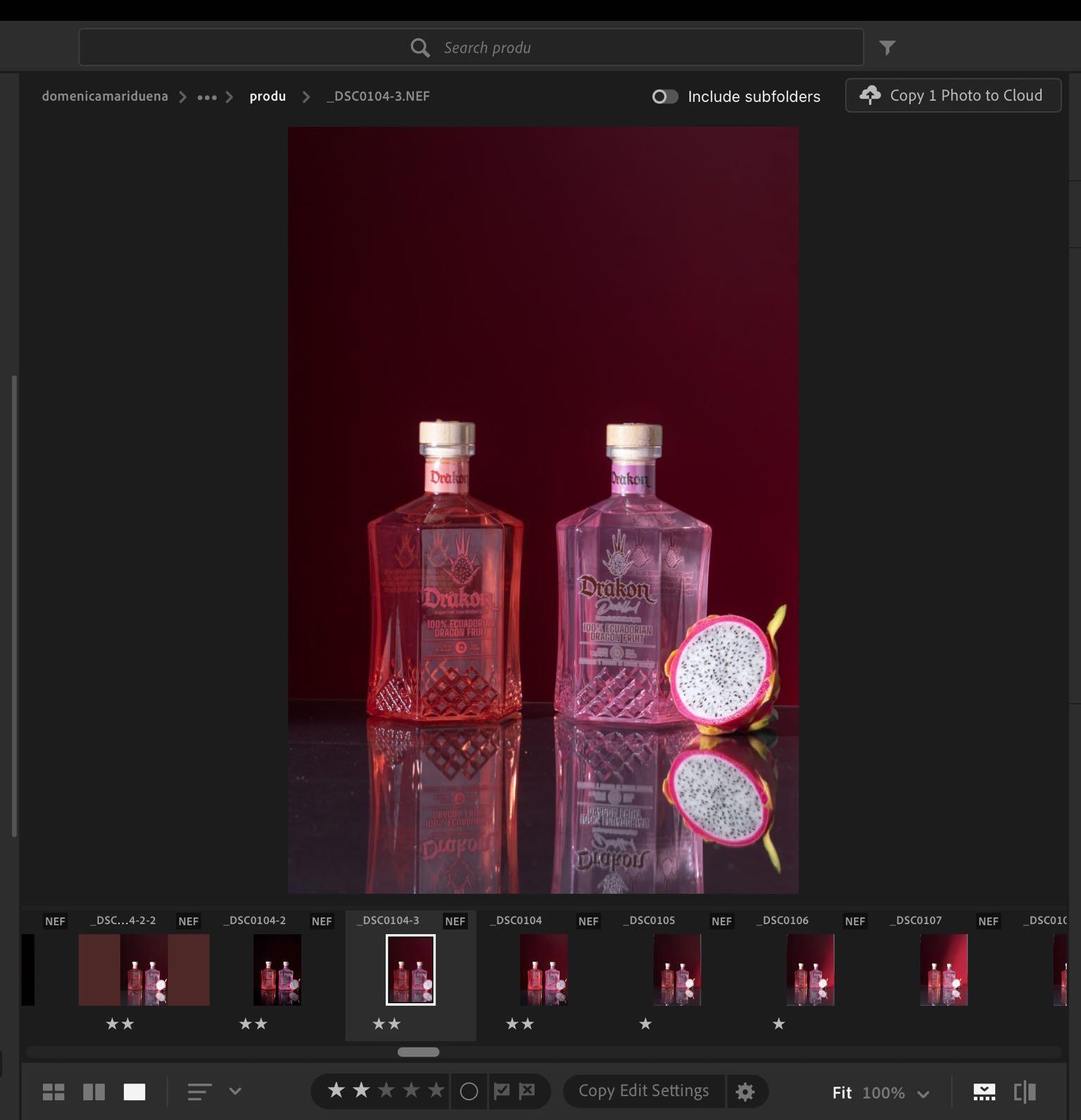Set rating to two stars in toolbar
Viewport: 1081px width, 1120px height.
click(362, 1090)
